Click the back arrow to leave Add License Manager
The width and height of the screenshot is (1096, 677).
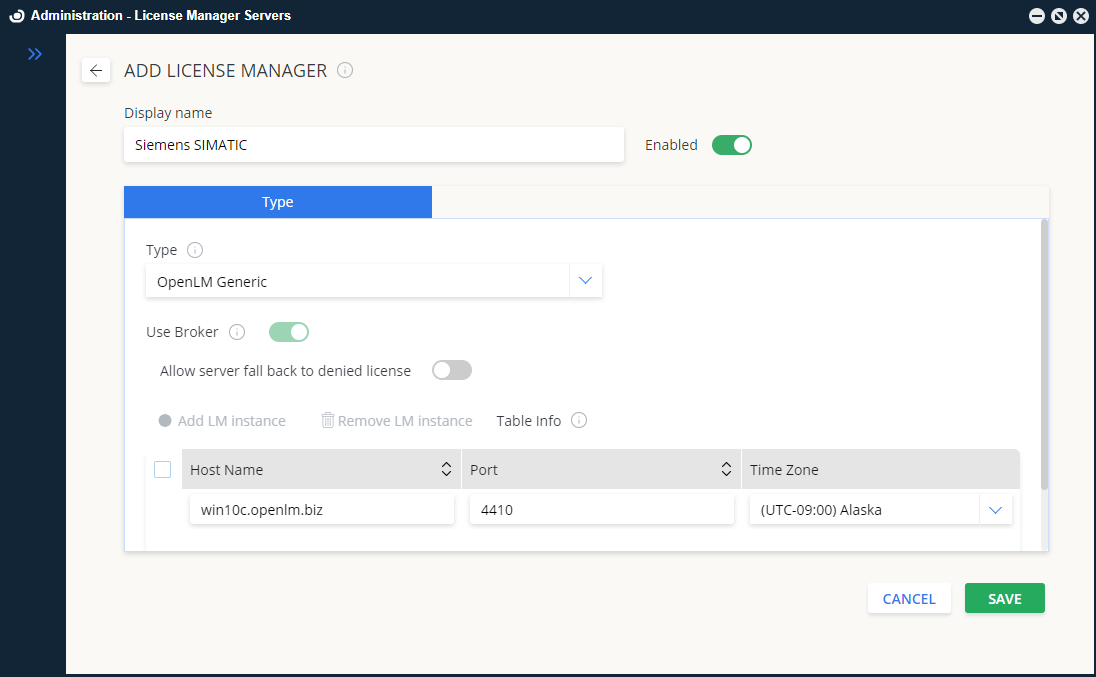96,70
